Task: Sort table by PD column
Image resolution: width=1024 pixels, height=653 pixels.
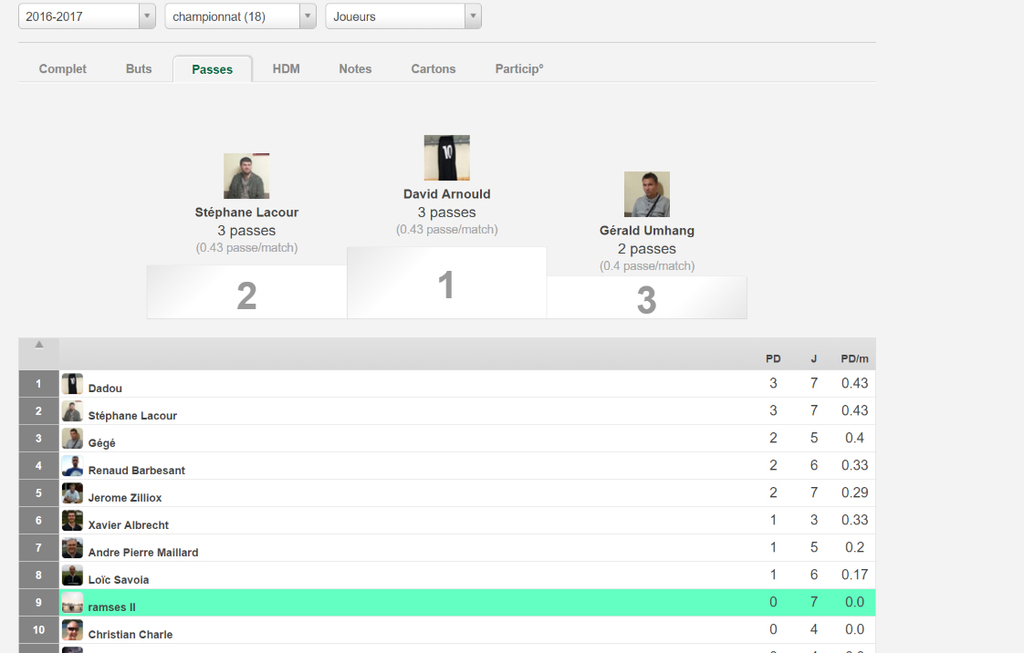Action: [x=773, y=358]
